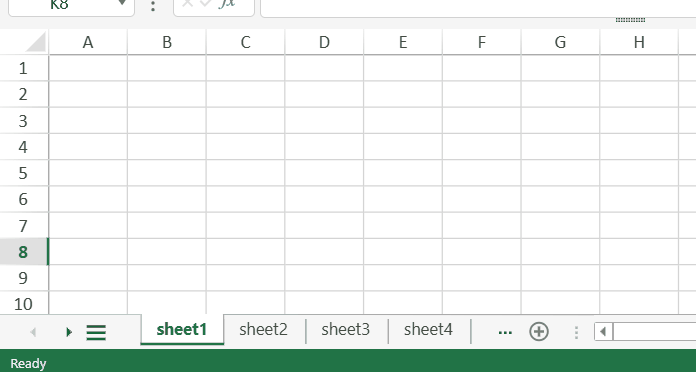
Task: Select row 8 header
Action: click(x=24, y=252)
